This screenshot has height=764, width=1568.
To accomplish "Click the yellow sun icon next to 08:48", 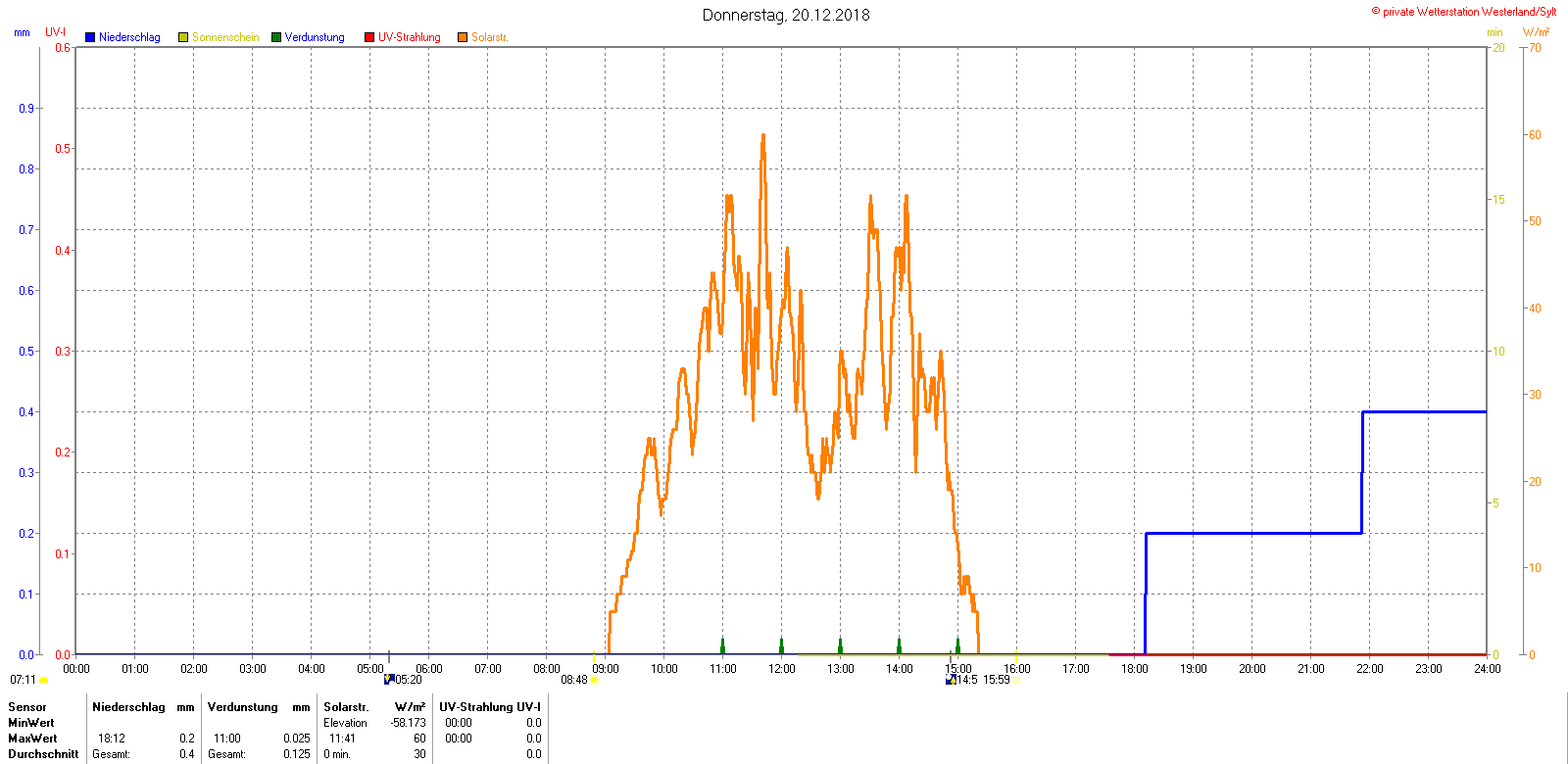I will point(594,680).
